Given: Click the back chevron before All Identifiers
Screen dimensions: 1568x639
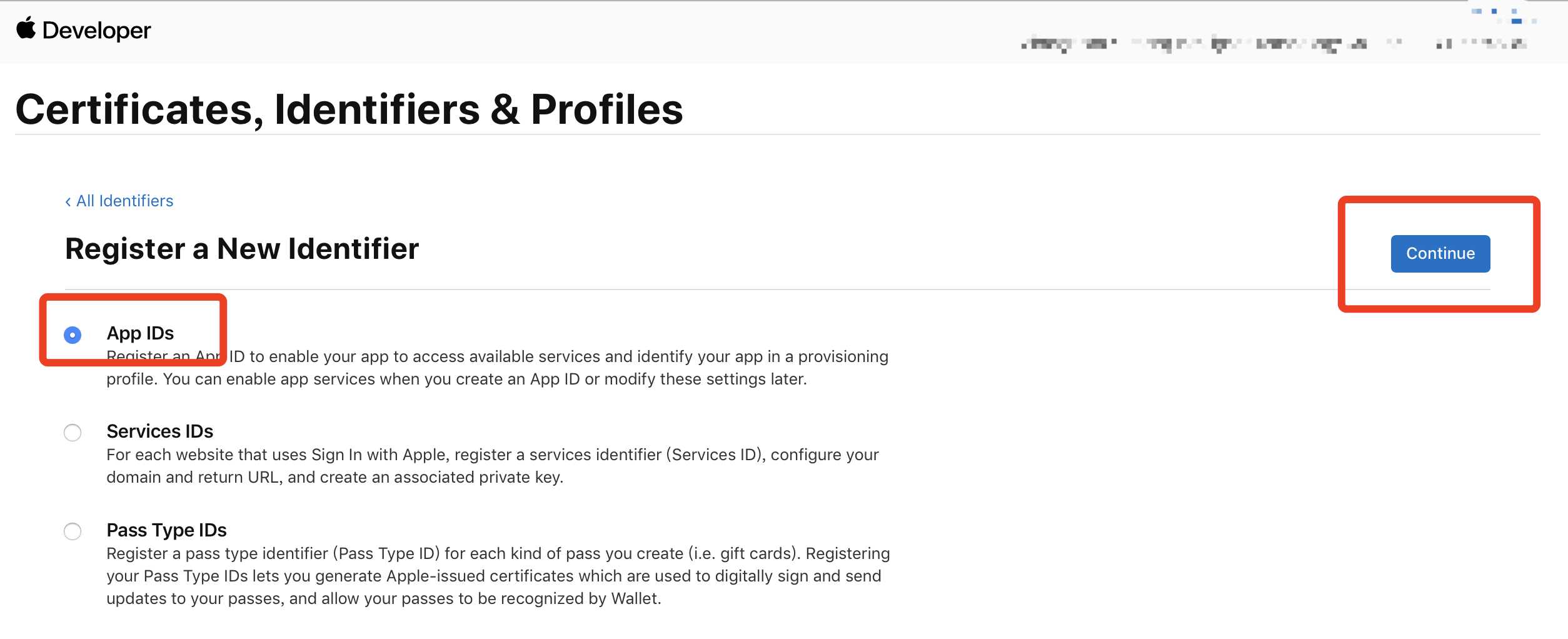Looking at the screenshot, I should click(68, 201).
